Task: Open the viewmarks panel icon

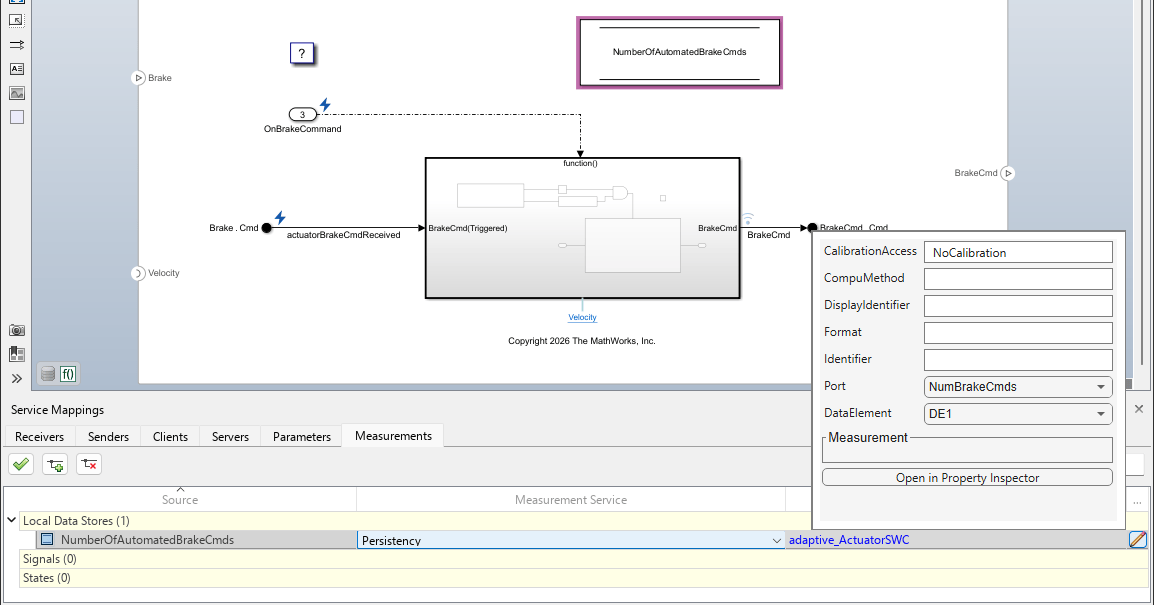Action: [x=16, y=354]
